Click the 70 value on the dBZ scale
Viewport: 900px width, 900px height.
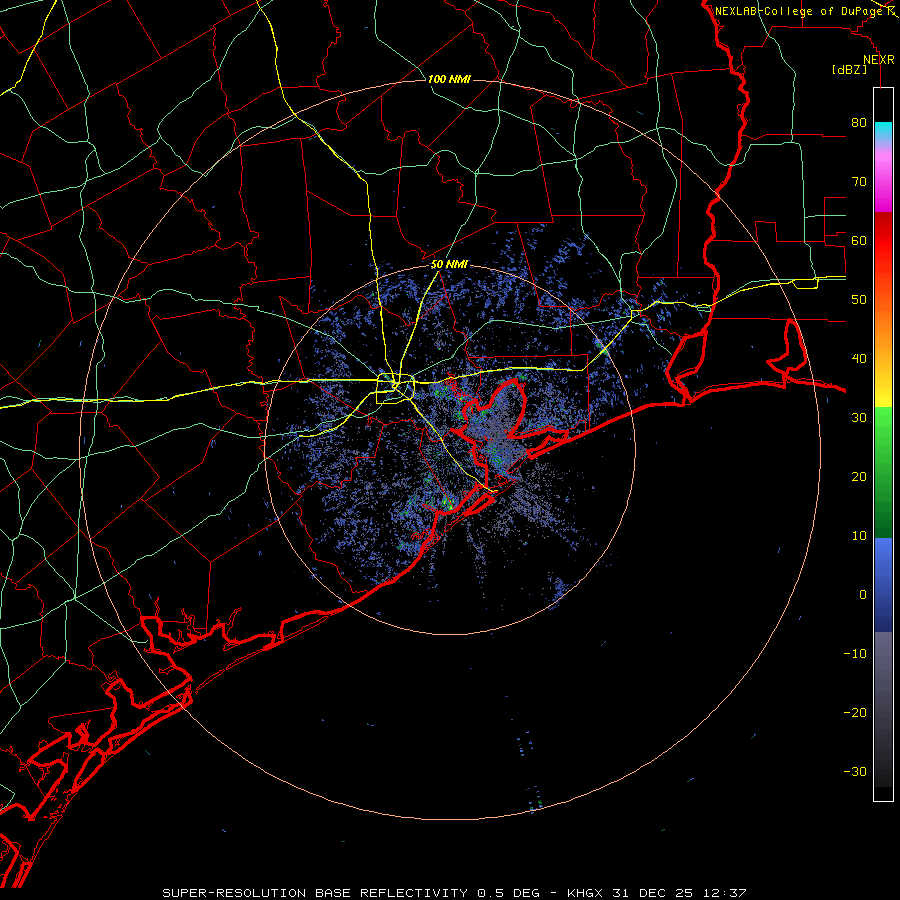pos(859,182)
